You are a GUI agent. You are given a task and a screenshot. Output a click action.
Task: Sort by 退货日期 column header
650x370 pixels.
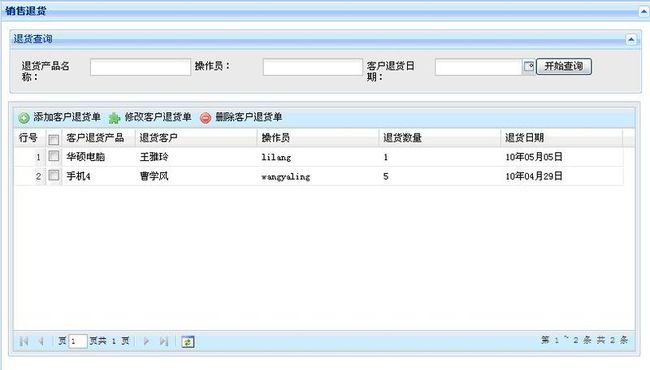562,138
